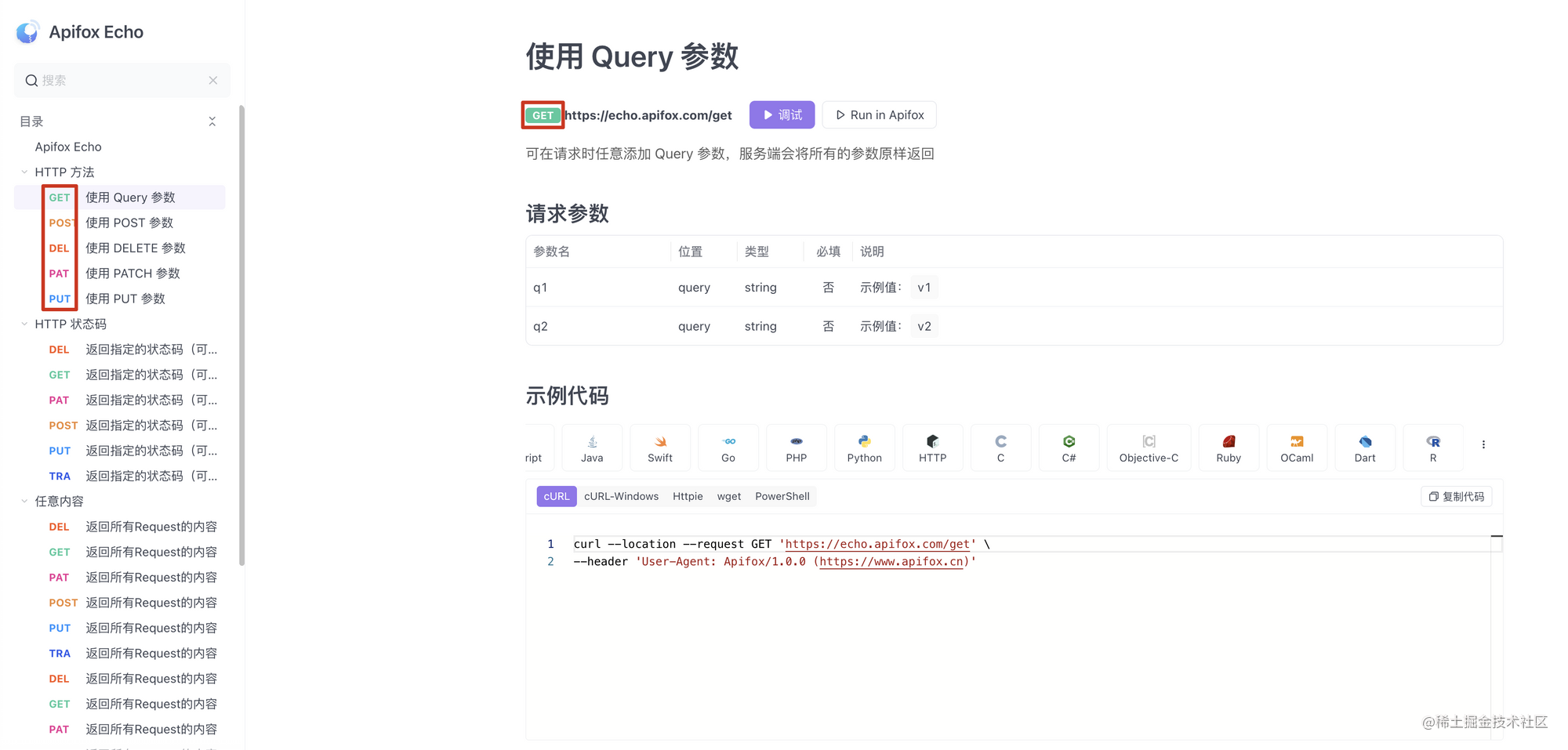Open the Go code sample
This screenshot has height=750, width=1568.
728,447
